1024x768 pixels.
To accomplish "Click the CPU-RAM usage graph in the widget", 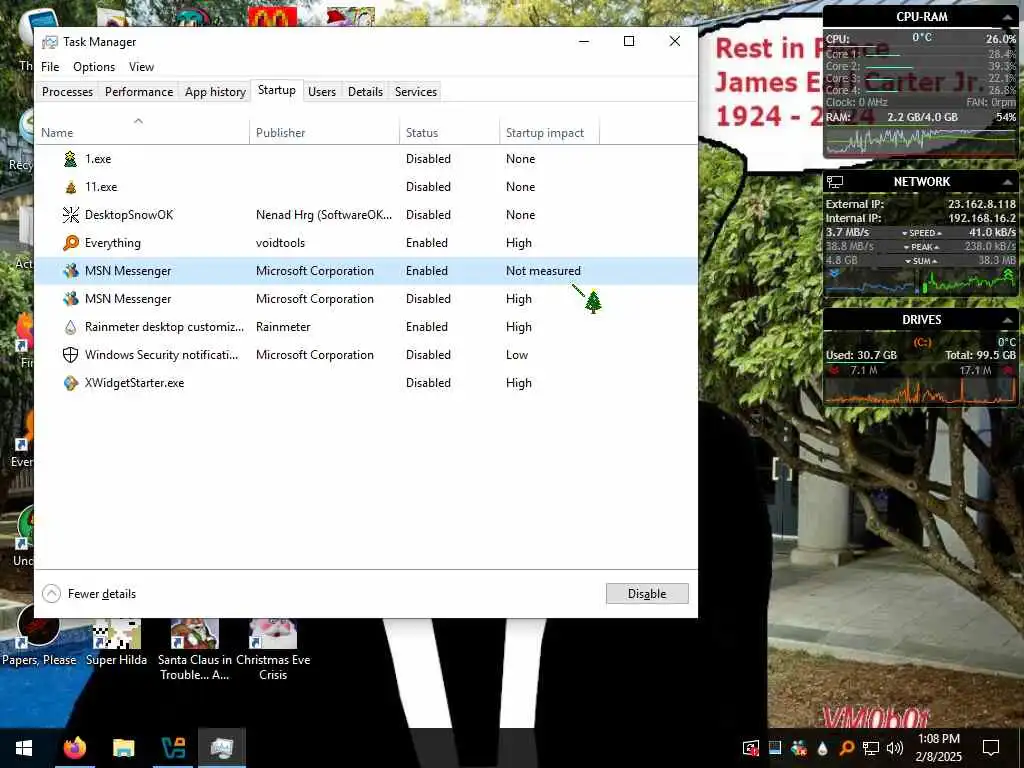I will [x=921, y=140].
